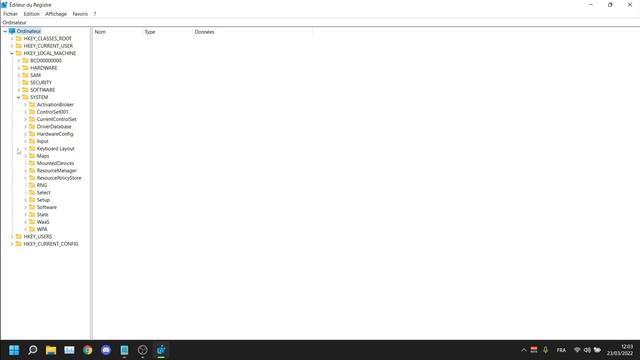Screen dimensions: 640x360
Task: Click the SYSTEM folder icon
Action: tap(25, 97)
